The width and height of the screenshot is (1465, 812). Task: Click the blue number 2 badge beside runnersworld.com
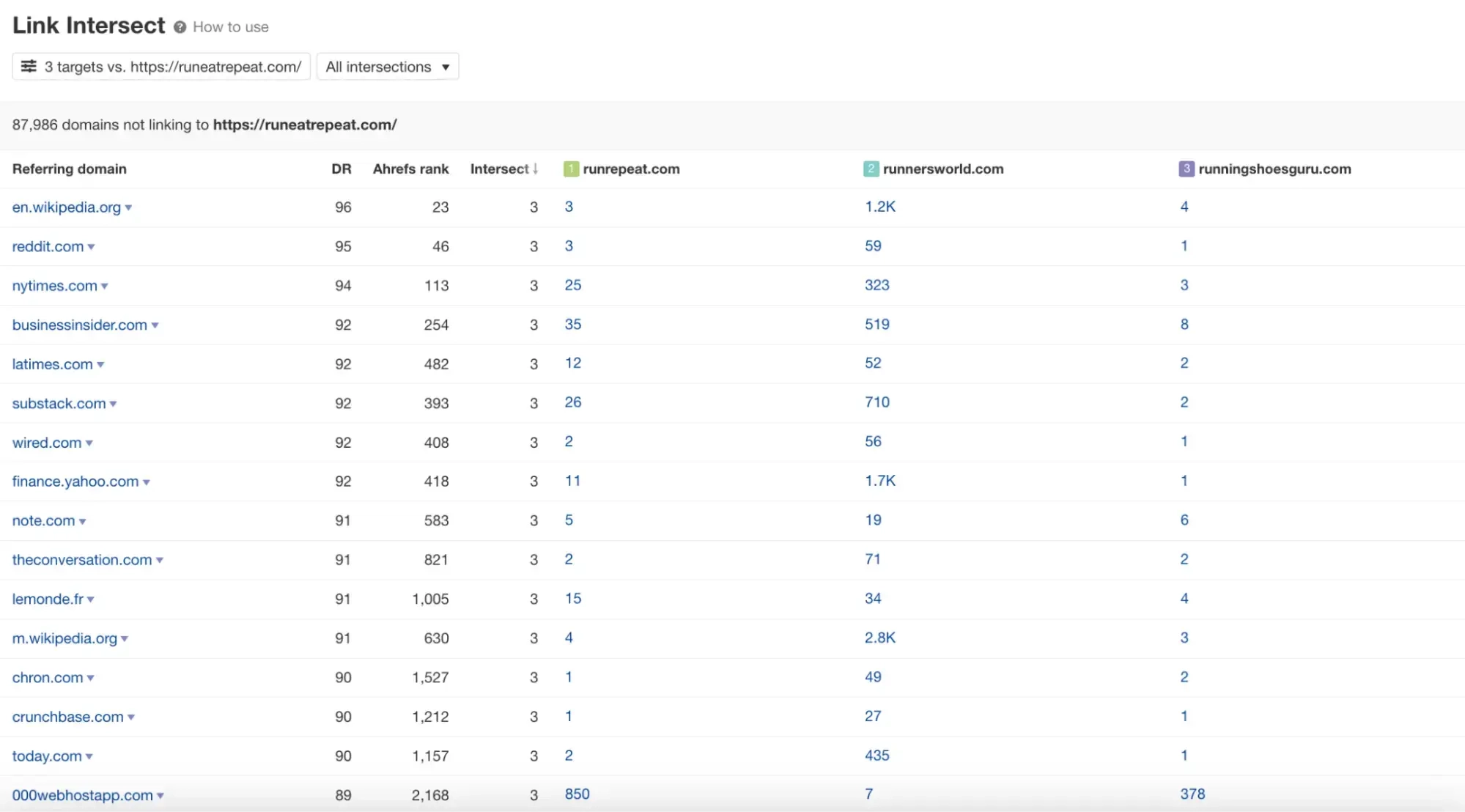click(871, 169)
